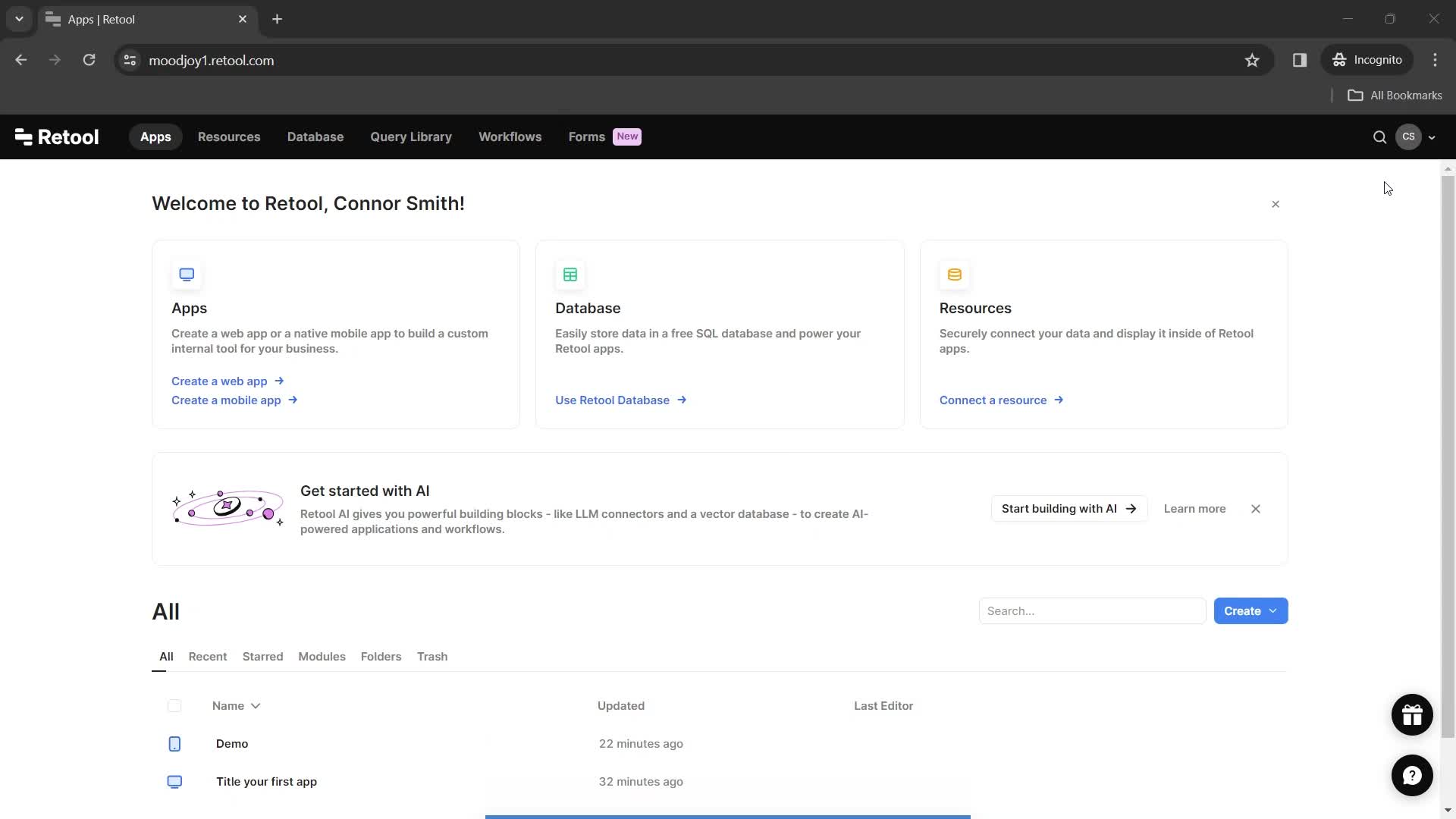Open the CS user avatar menu
The width and height of the screenshot is (1456, 819).
(1408, 136)
